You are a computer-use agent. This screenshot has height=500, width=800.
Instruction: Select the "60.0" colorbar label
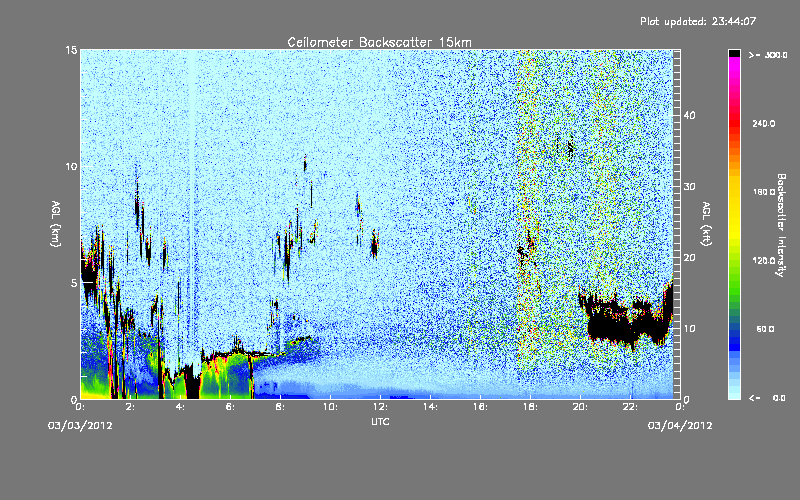click(x=765, y=329)
